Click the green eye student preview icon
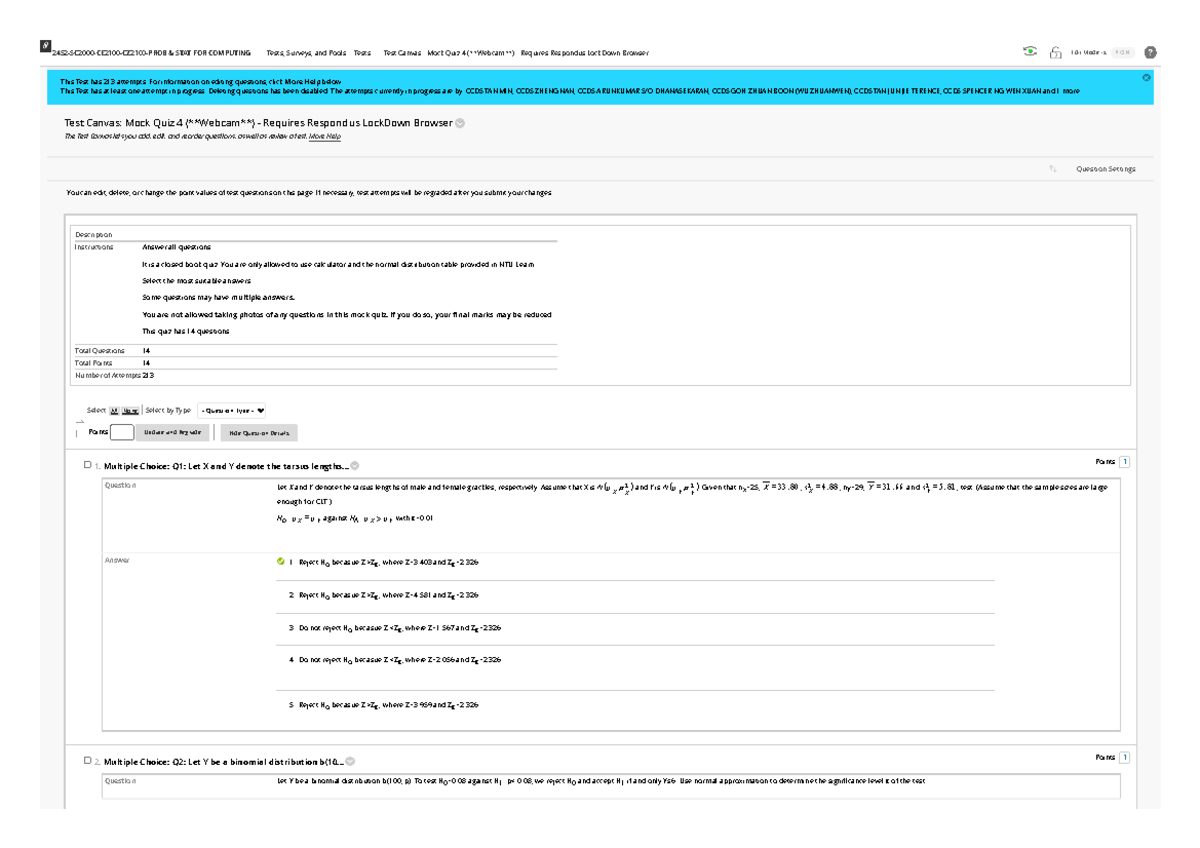This screenshot has height=848, width=1200. coord(1030,52)
